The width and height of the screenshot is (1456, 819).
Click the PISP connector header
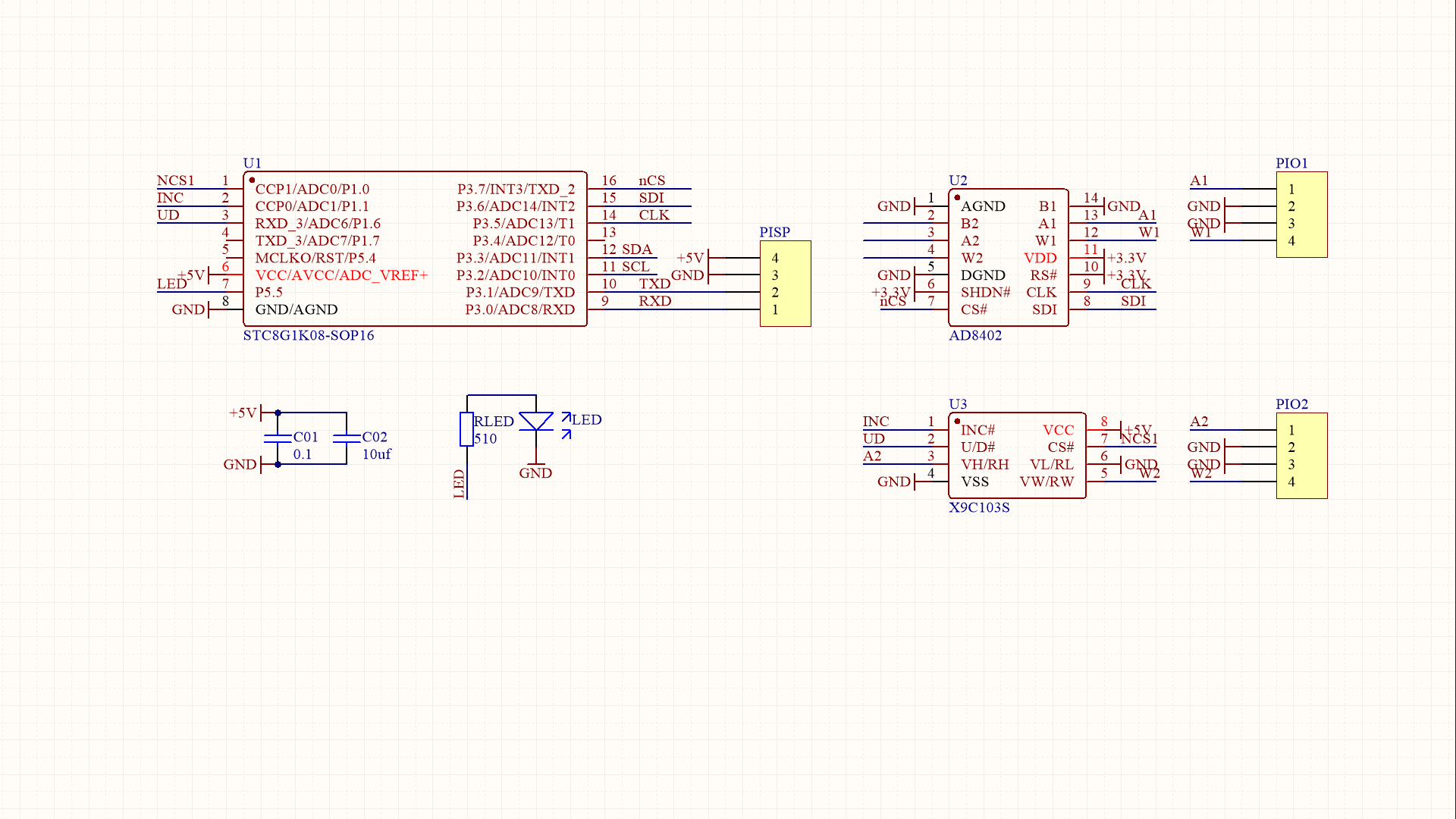point(785,284)
